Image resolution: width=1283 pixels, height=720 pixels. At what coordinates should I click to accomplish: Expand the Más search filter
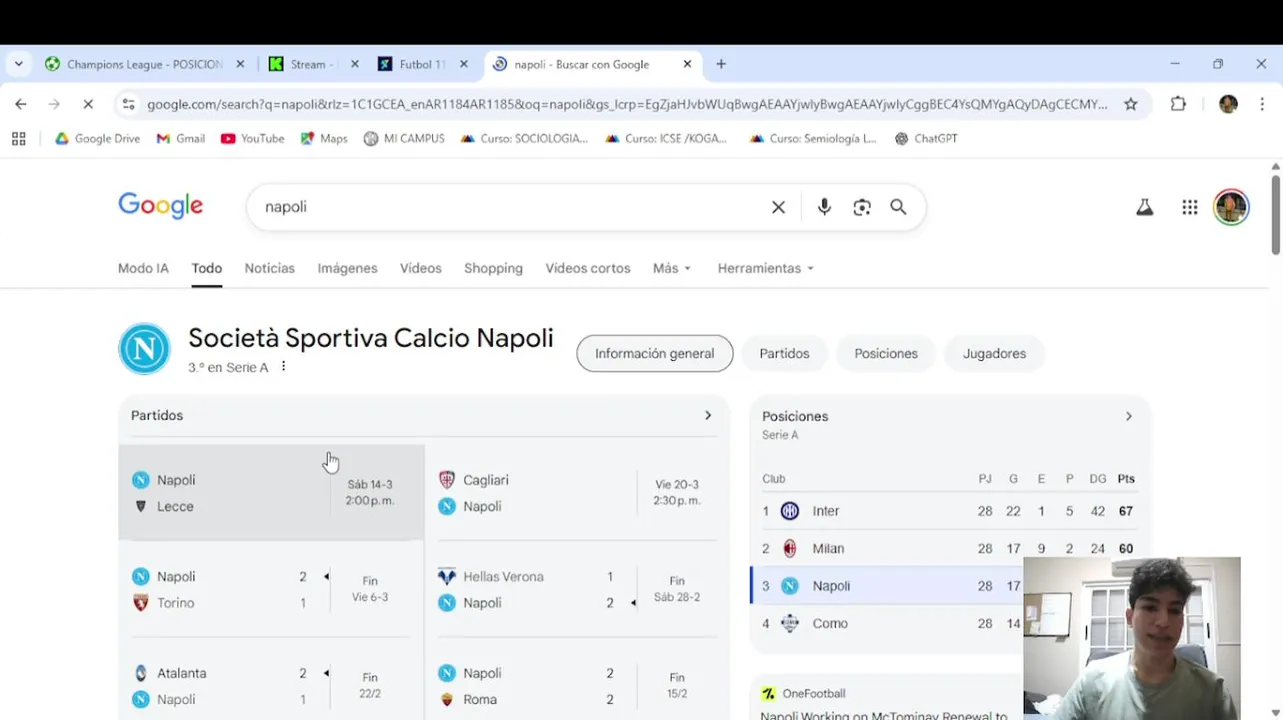coord(672,268)
